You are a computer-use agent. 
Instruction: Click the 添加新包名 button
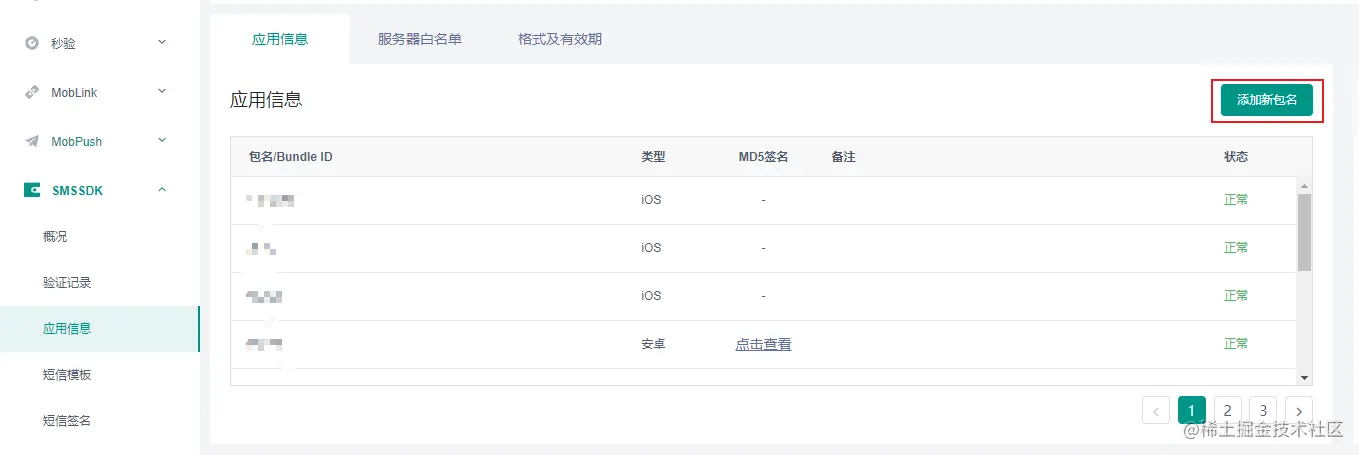click(x=1266, y=100)
